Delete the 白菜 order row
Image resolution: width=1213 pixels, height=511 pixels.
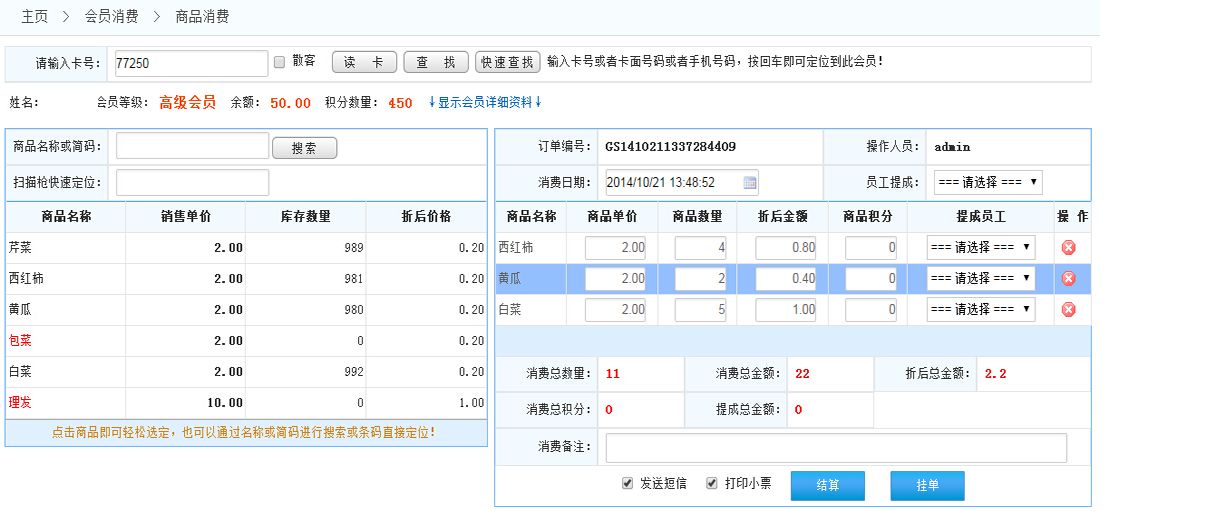coord(1068,310)
